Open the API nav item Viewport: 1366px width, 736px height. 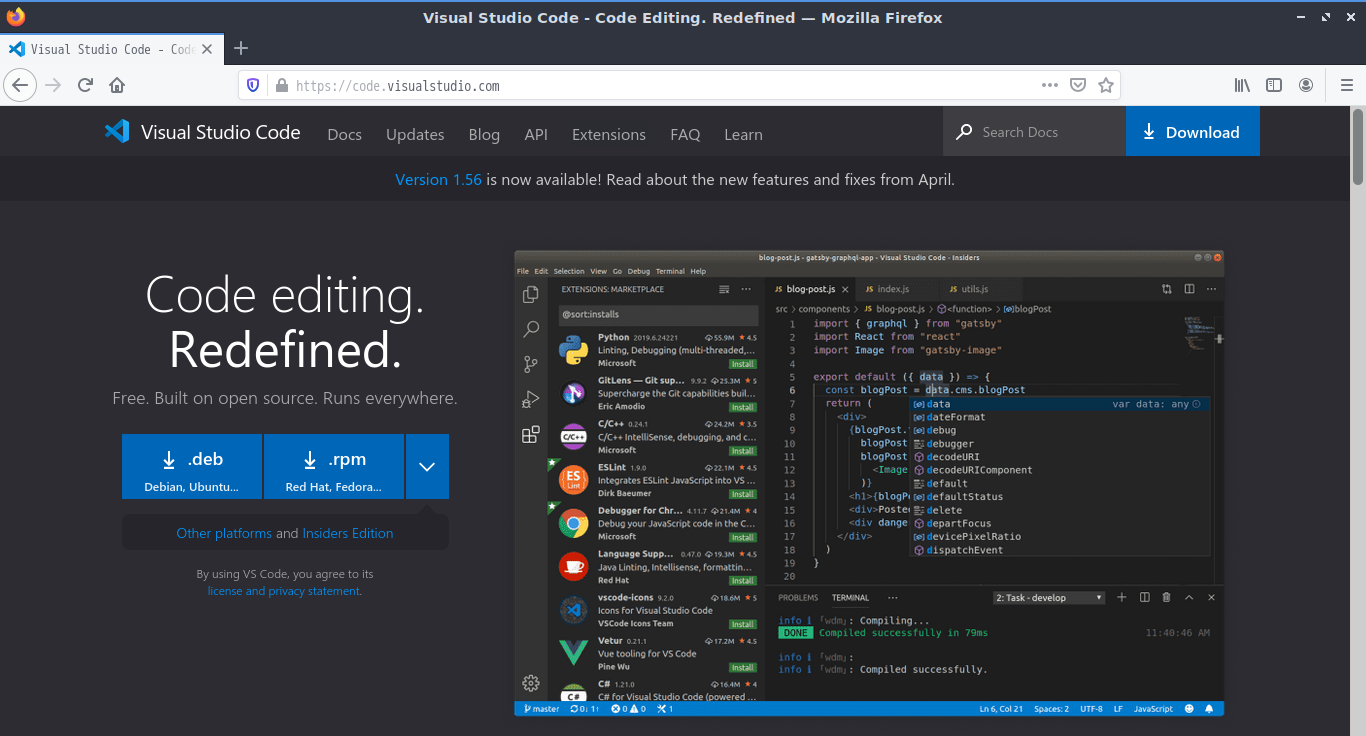click(536, 134)
